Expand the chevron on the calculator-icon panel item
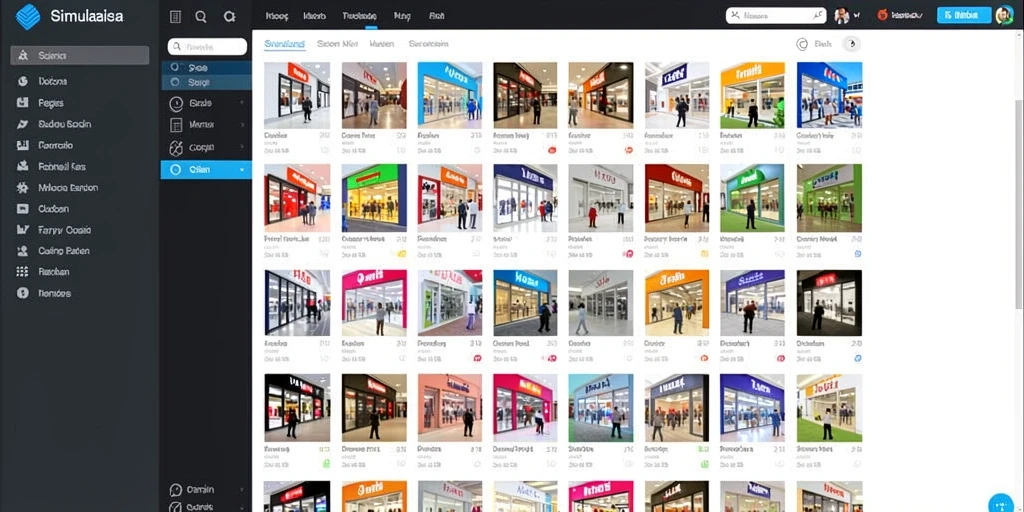 tap(242, 125)
